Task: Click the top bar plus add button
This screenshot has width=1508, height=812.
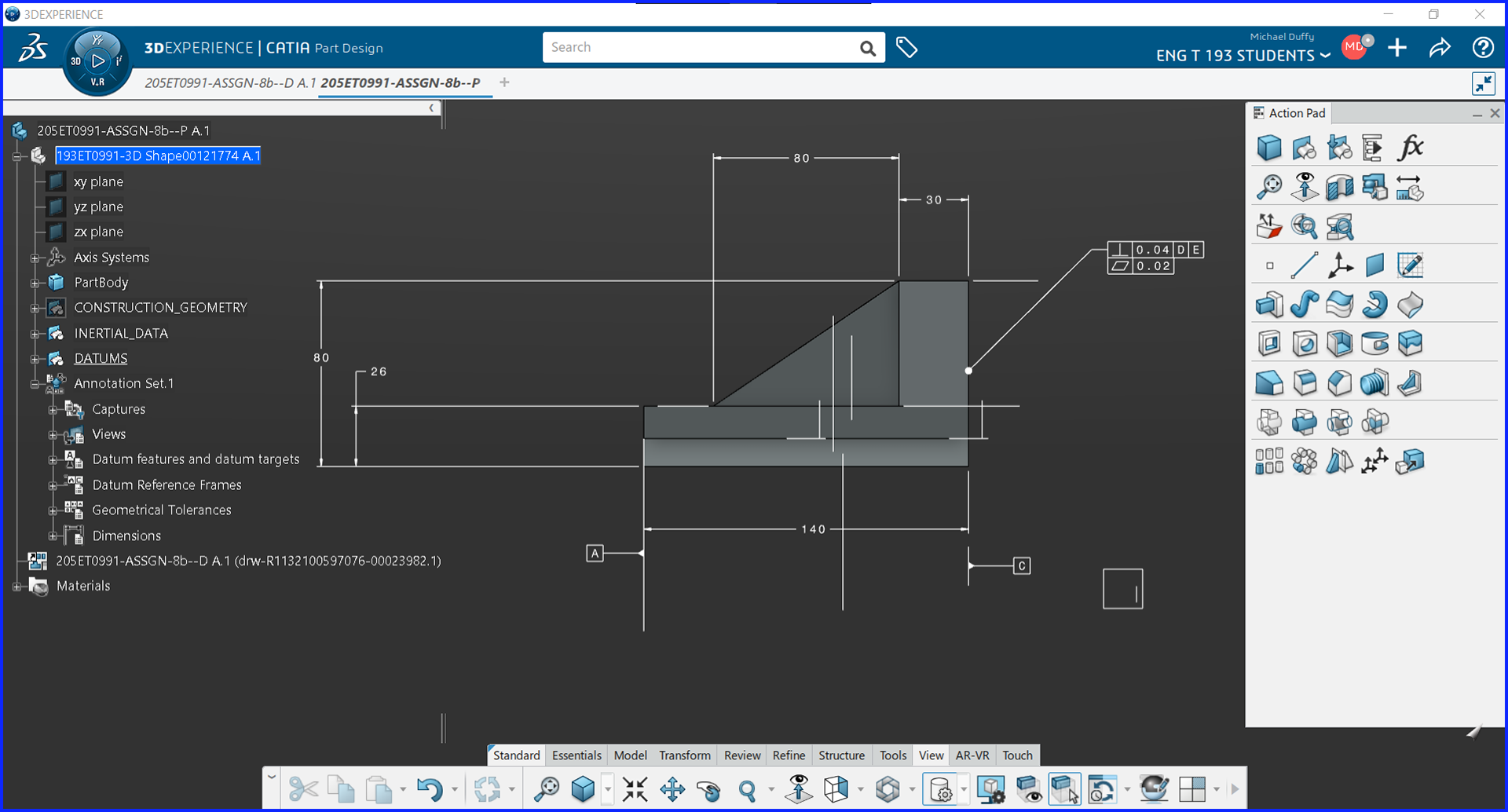Action: pos(1396,48)
